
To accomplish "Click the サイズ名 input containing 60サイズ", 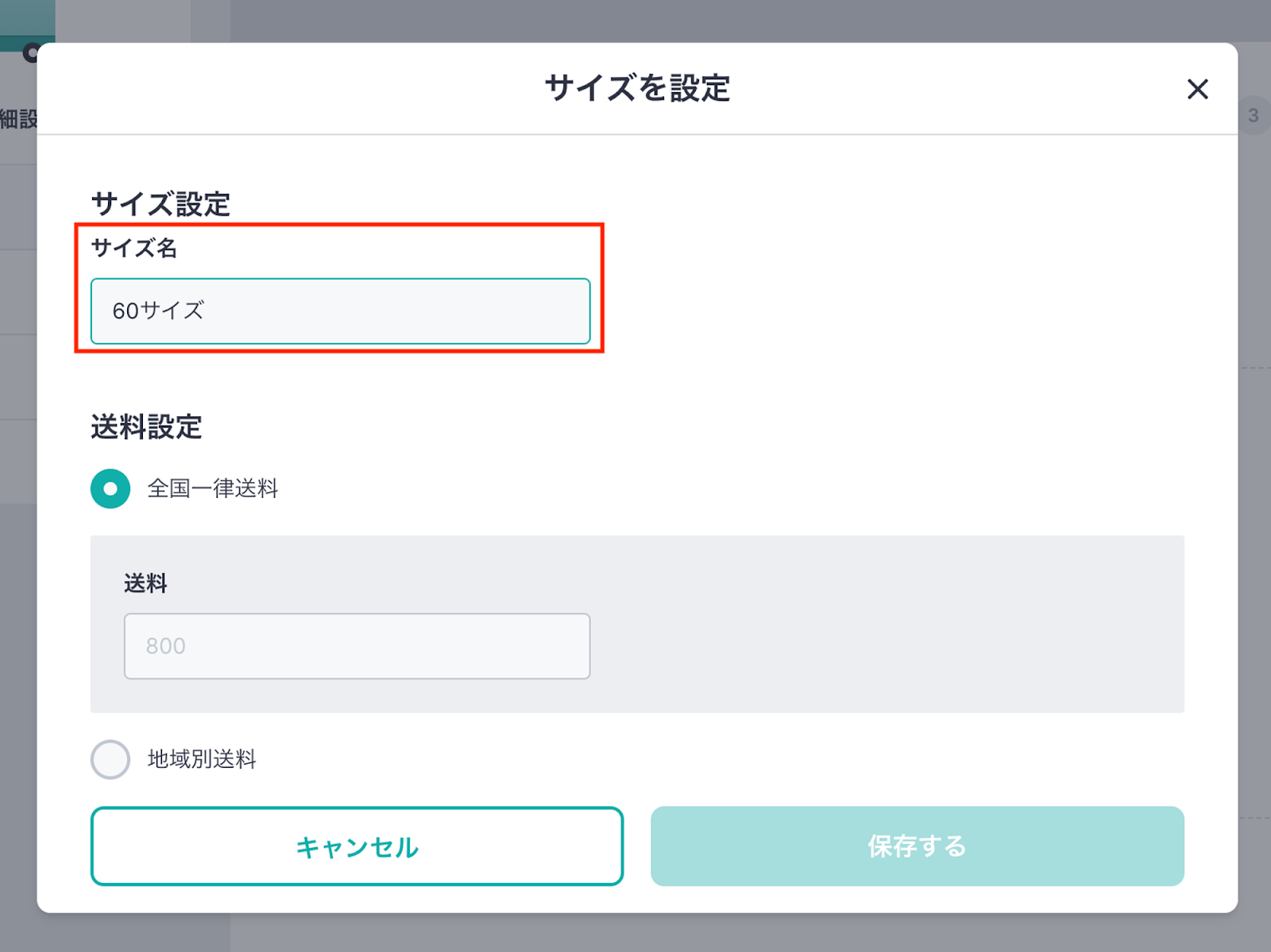I will tap(340, 311).
